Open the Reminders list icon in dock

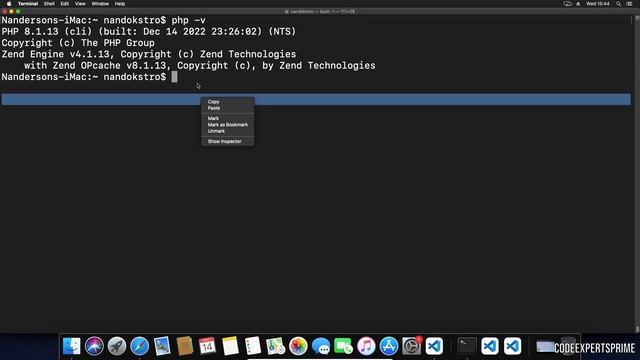(253, 346)
